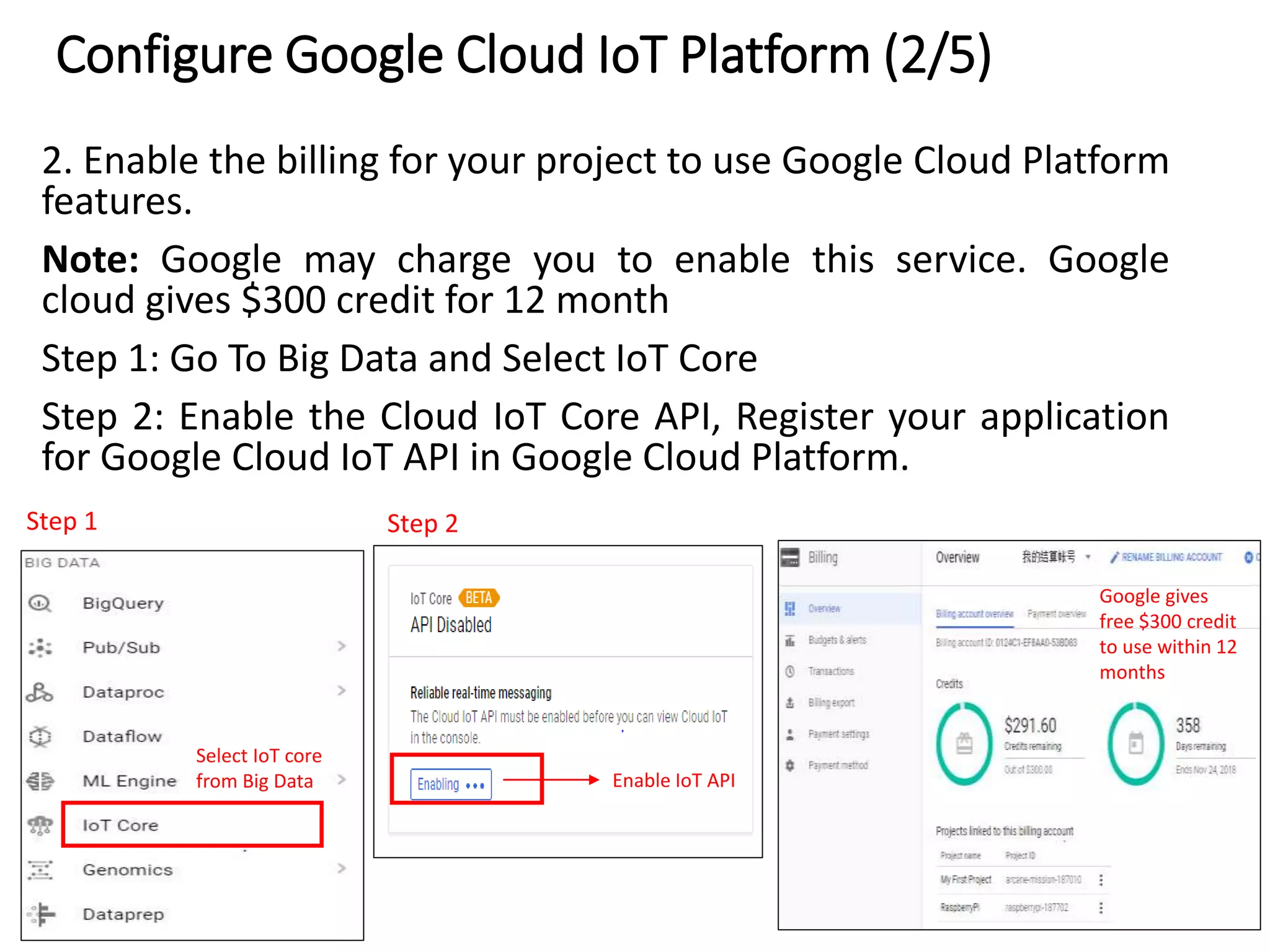Open the billing account selector dropdown
Screen dimensions: 1270x952
click(1057, 557)
